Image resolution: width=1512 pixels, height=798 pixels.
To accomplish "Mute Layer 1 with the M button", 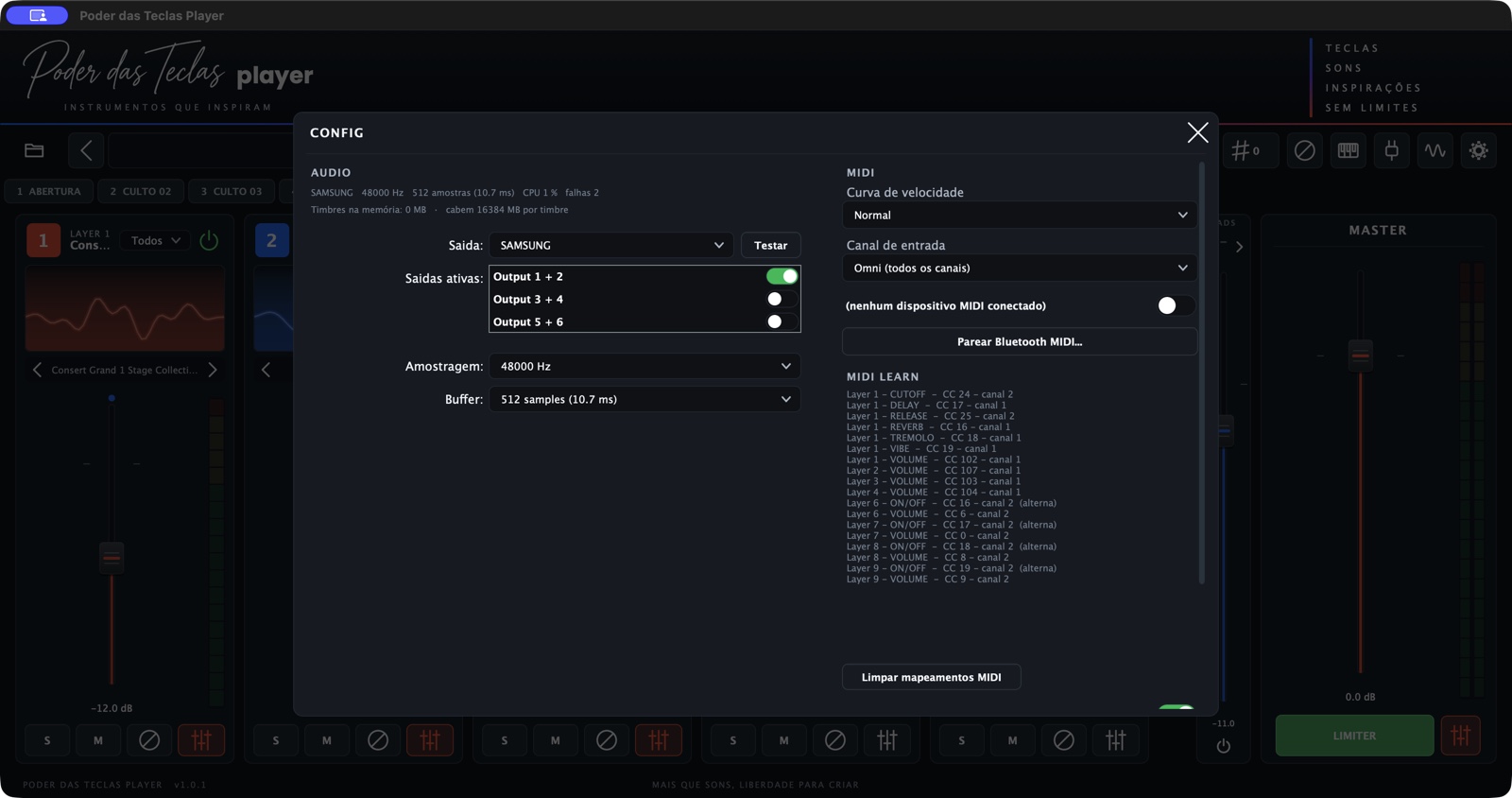I will (98, 740).
